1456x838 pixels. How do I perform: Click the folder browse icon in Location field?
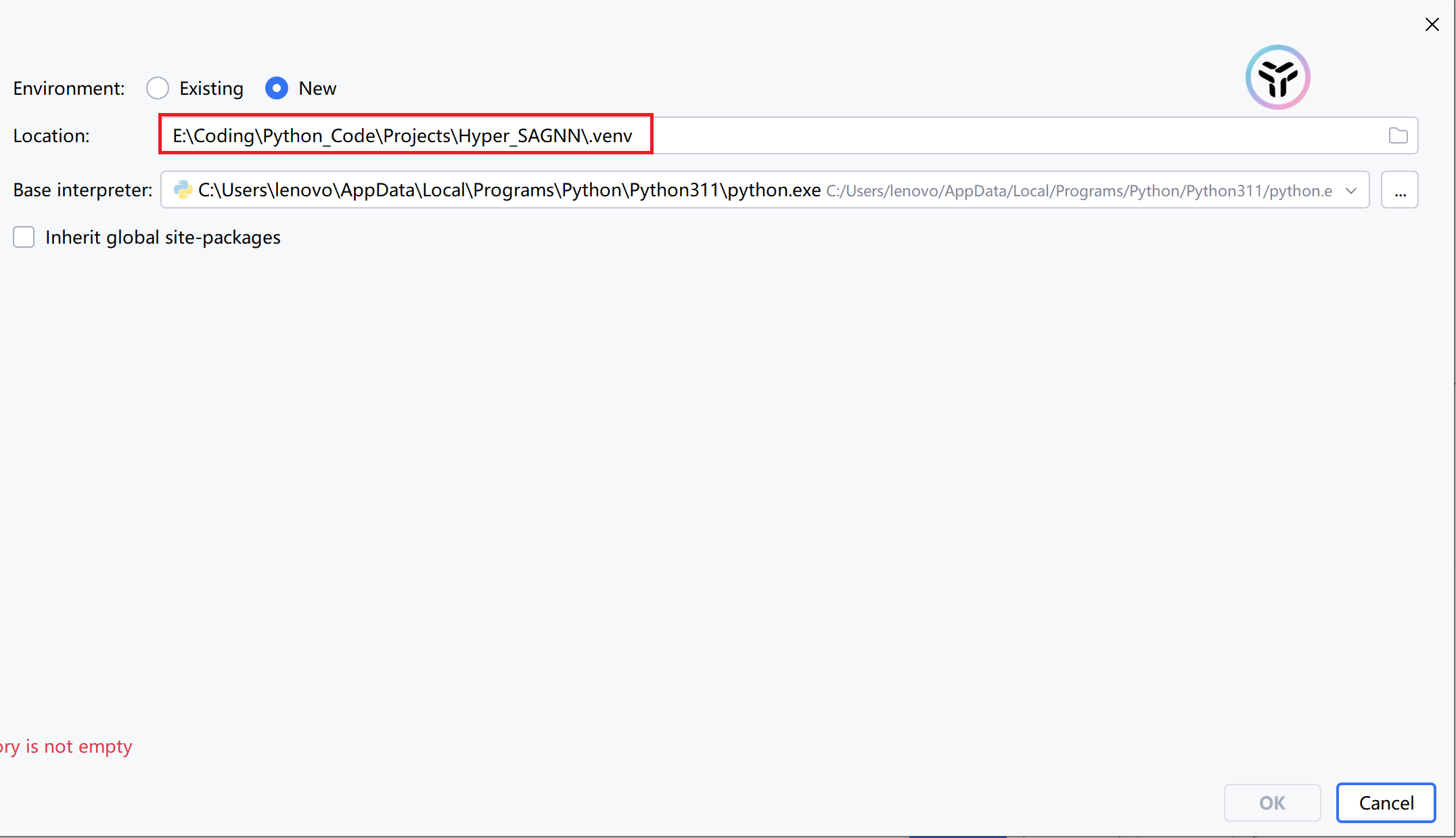point(1398,135)
